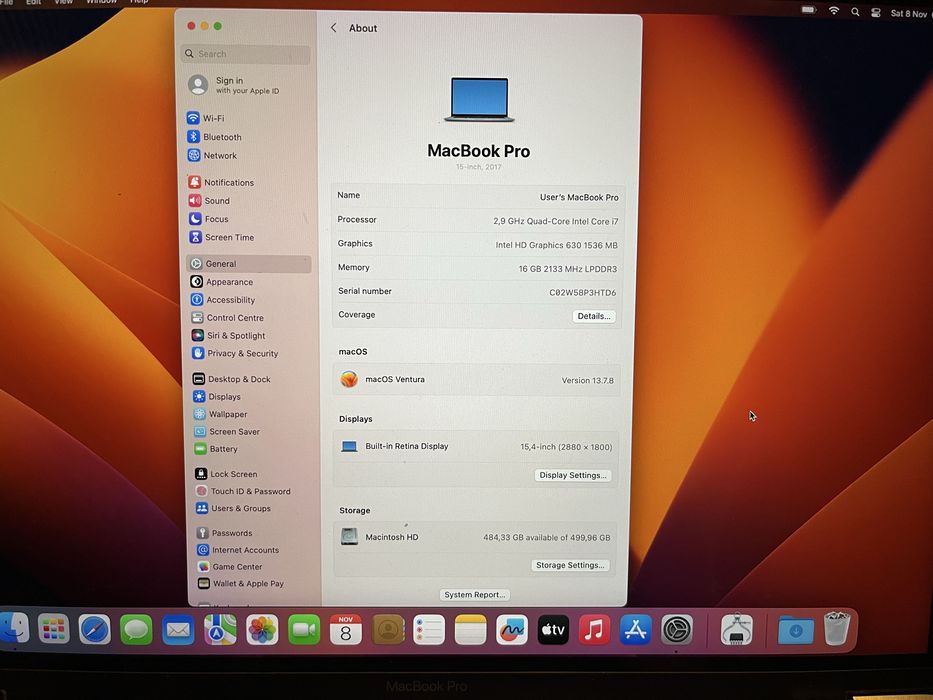Click System Settings Dock icon
Viewport: 933px width, 700px height.
(x=677, y=630)
